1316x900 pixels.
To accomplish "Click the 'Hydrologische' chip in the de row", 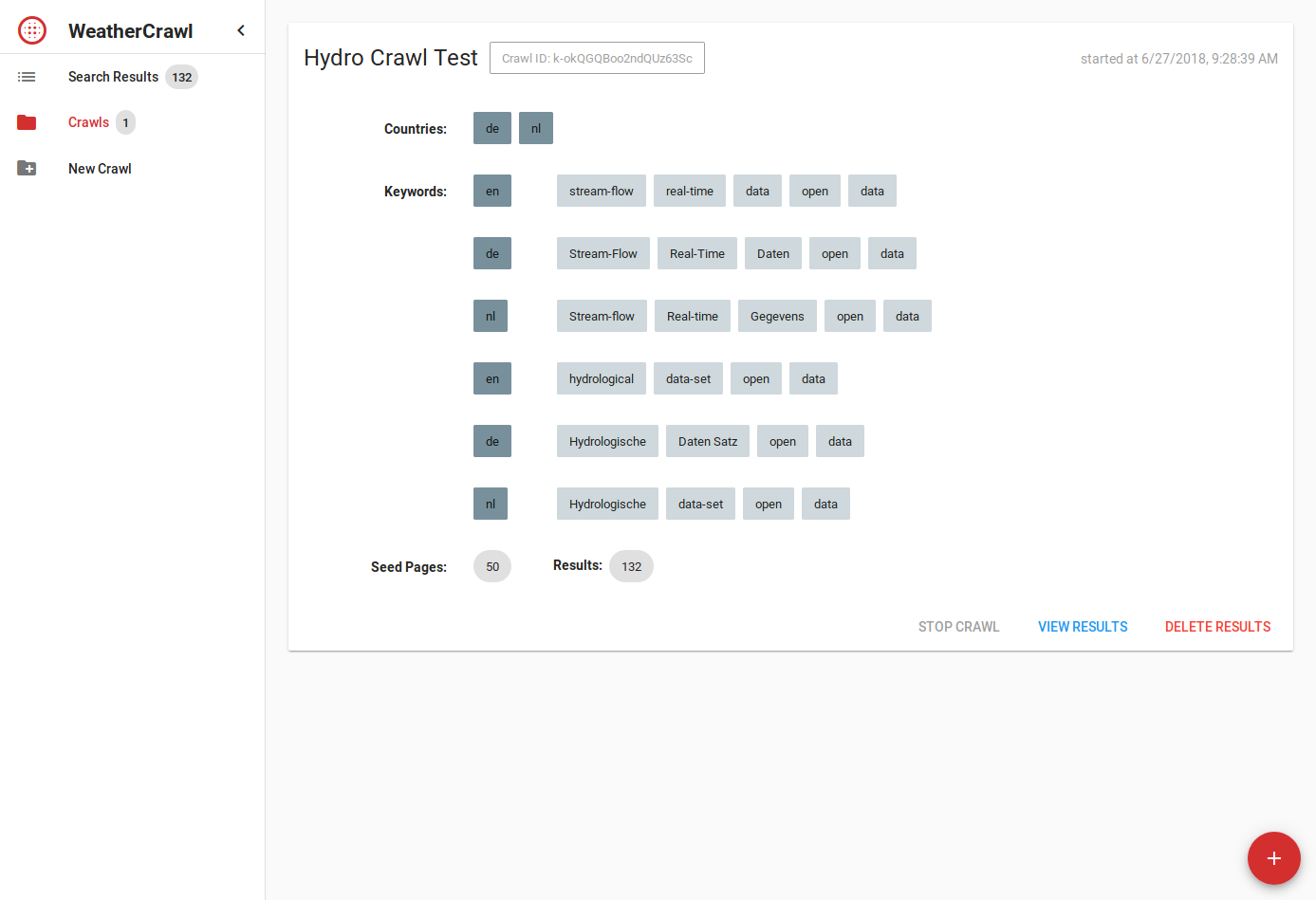I will [x=607, y=441].
